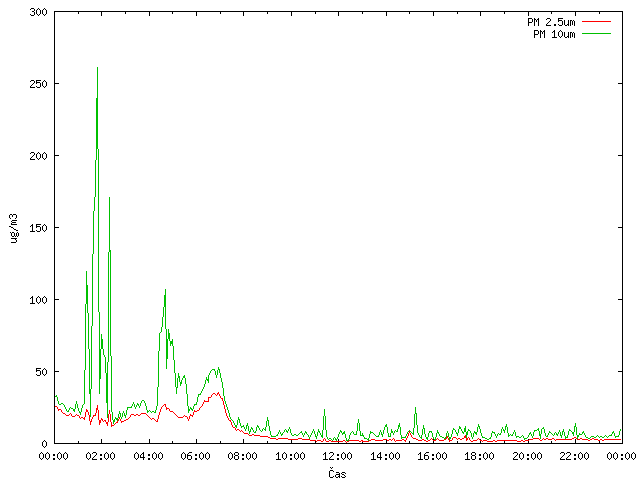The image size is (640, 480).
Task: Click the y-axis value 50
Action: [41, 372]
